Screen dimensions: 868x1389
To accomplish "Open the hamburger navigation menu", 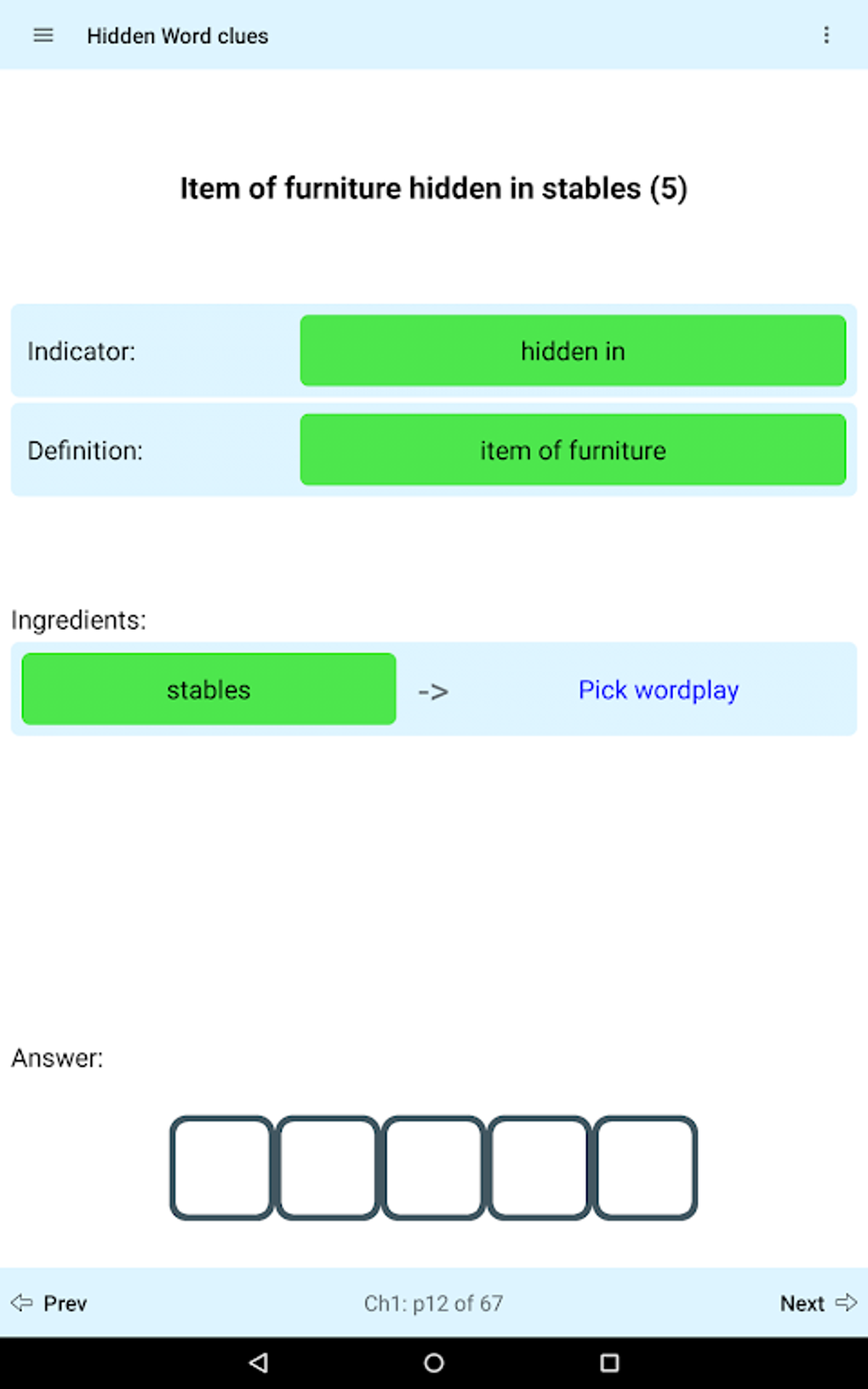I will (x=43, y=36).
